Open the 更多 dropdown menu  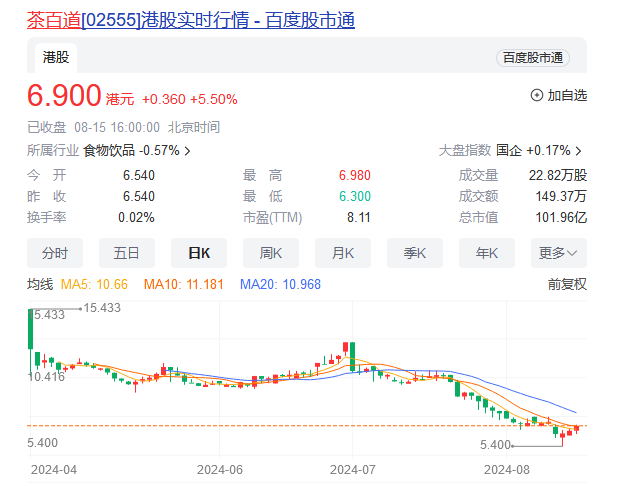[559, 253]
